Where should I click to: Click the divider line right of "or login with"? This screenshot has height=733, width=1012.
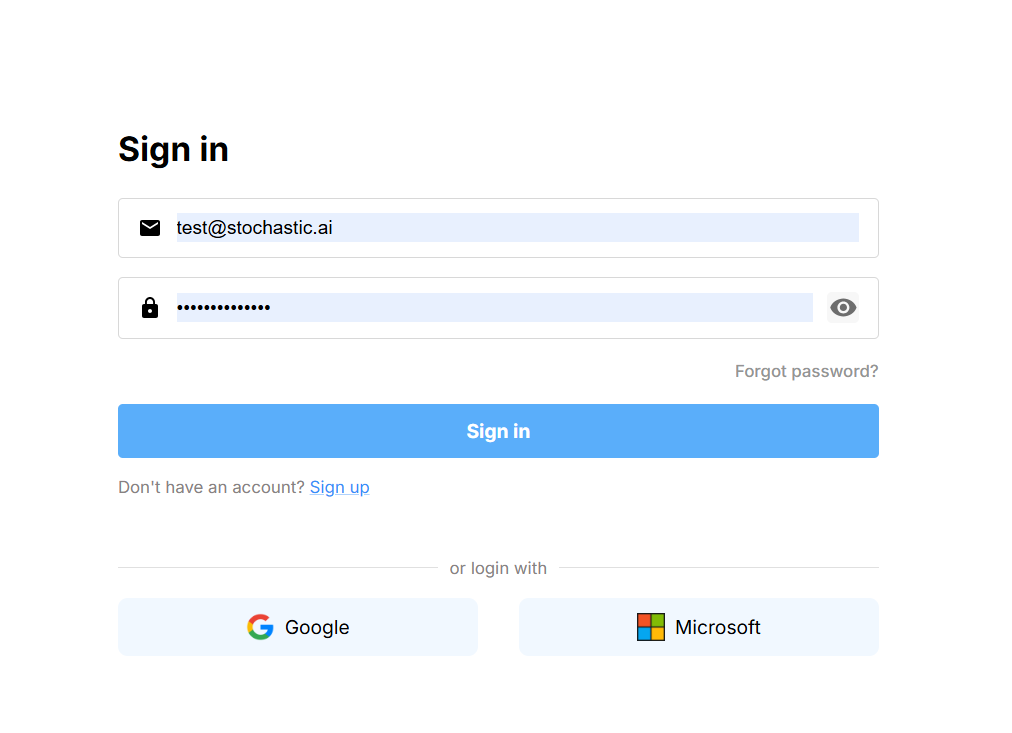click(x=718, y=568)
